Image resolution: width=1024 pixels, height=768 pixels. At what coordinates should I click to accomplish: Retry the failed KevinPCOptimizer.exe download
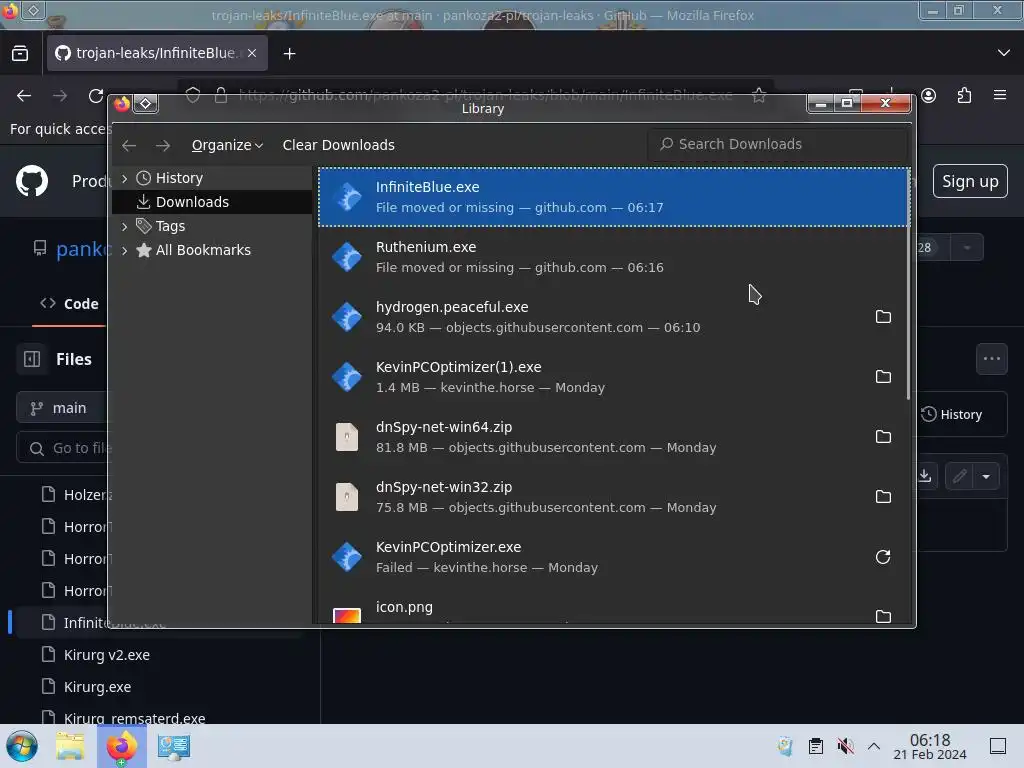coord(883,557)
